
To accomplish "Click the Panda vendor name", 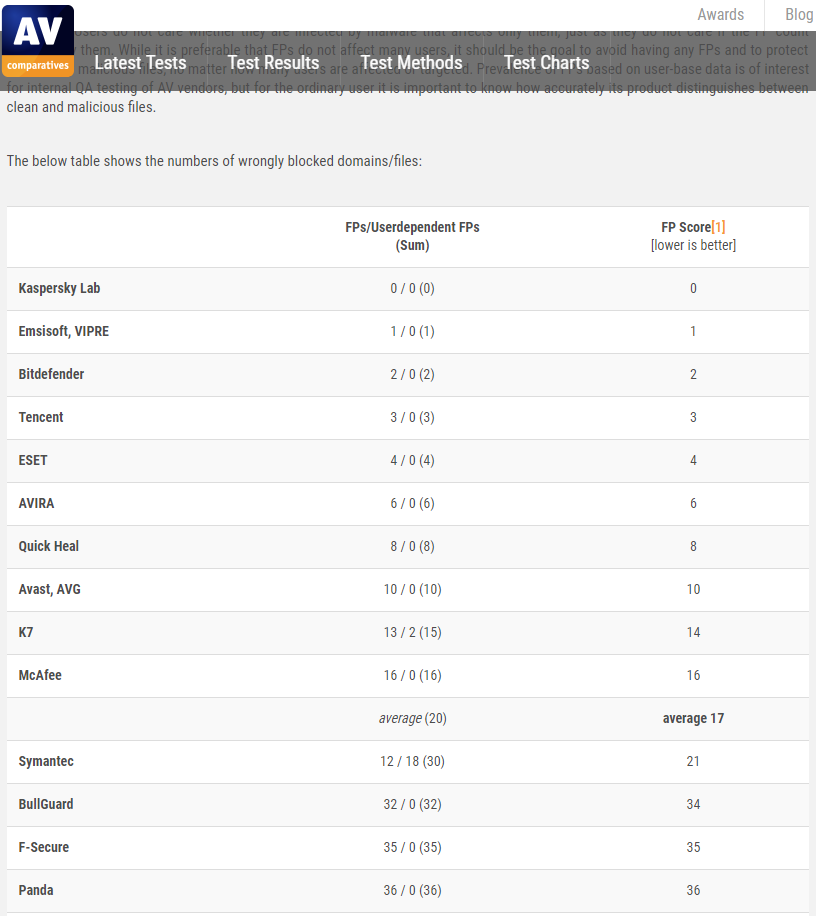I will pyautogui.click(x=37, y=890).
